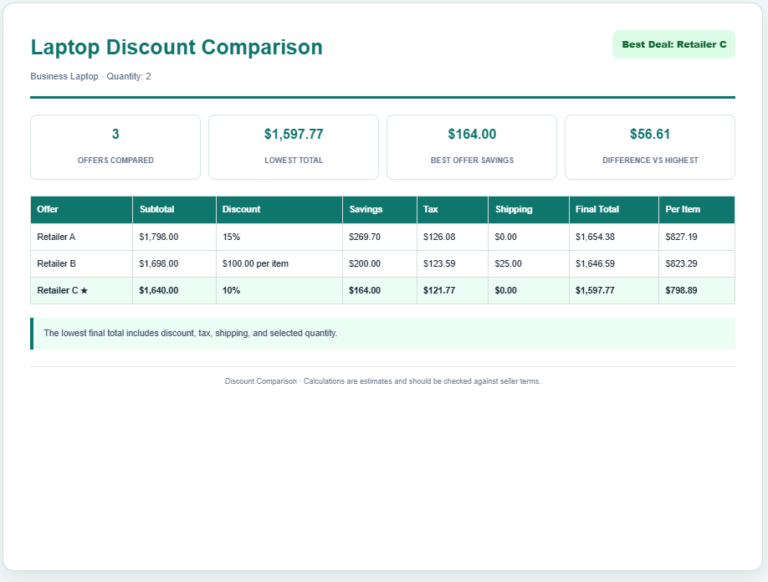
Task: Click the star icon beside Retailer C
Action: click(84, 291)
